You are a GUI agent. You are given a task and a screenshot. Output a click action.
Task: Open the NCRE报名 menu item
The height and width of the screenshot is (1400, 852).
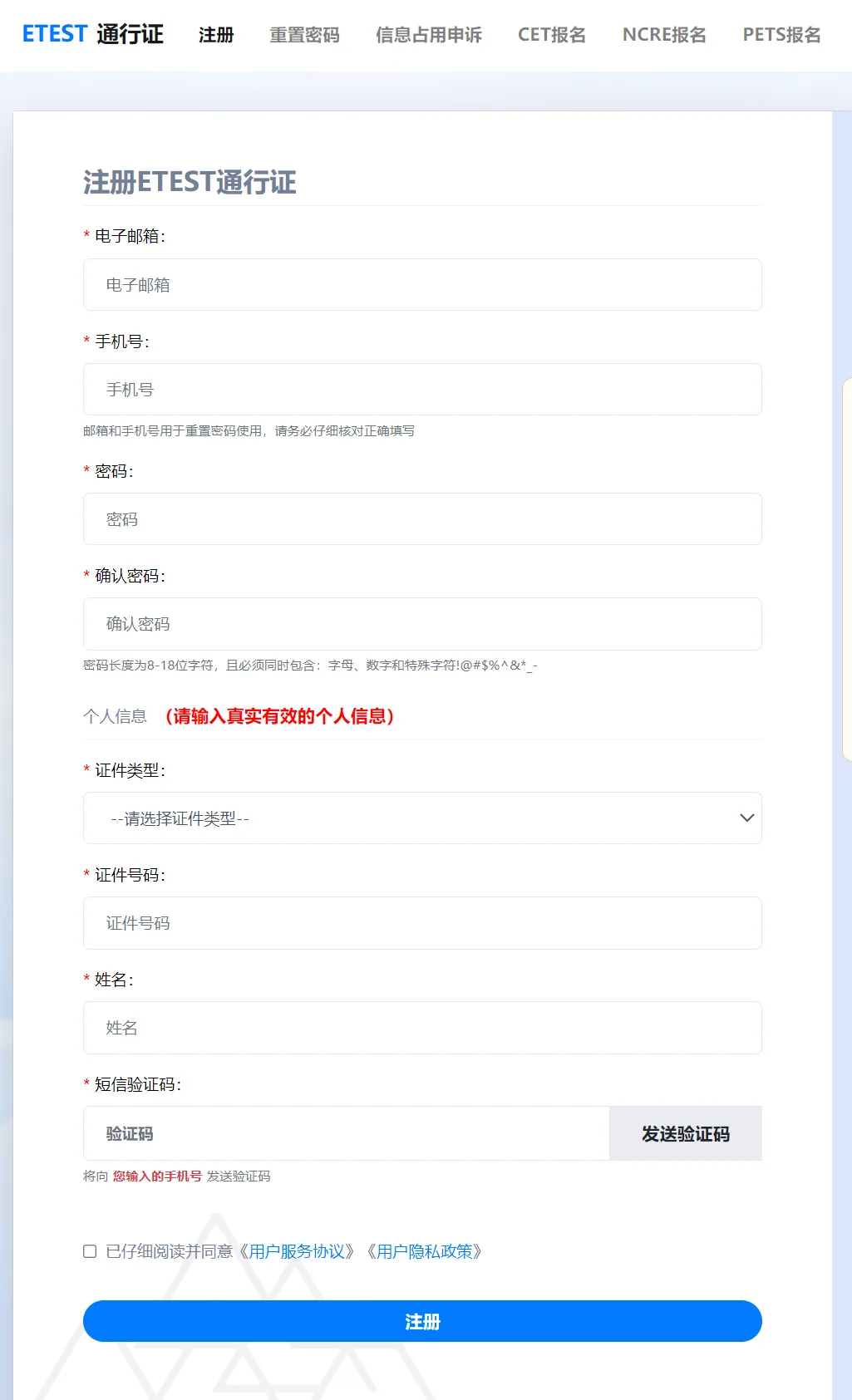[664, 35]
